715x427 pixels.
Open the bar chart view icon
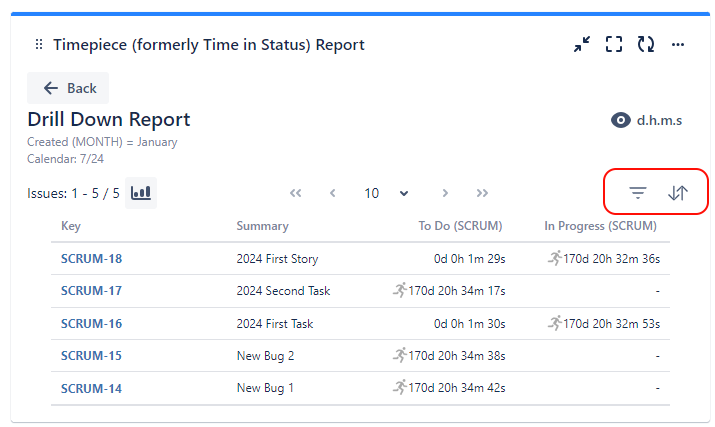[141, 193]
